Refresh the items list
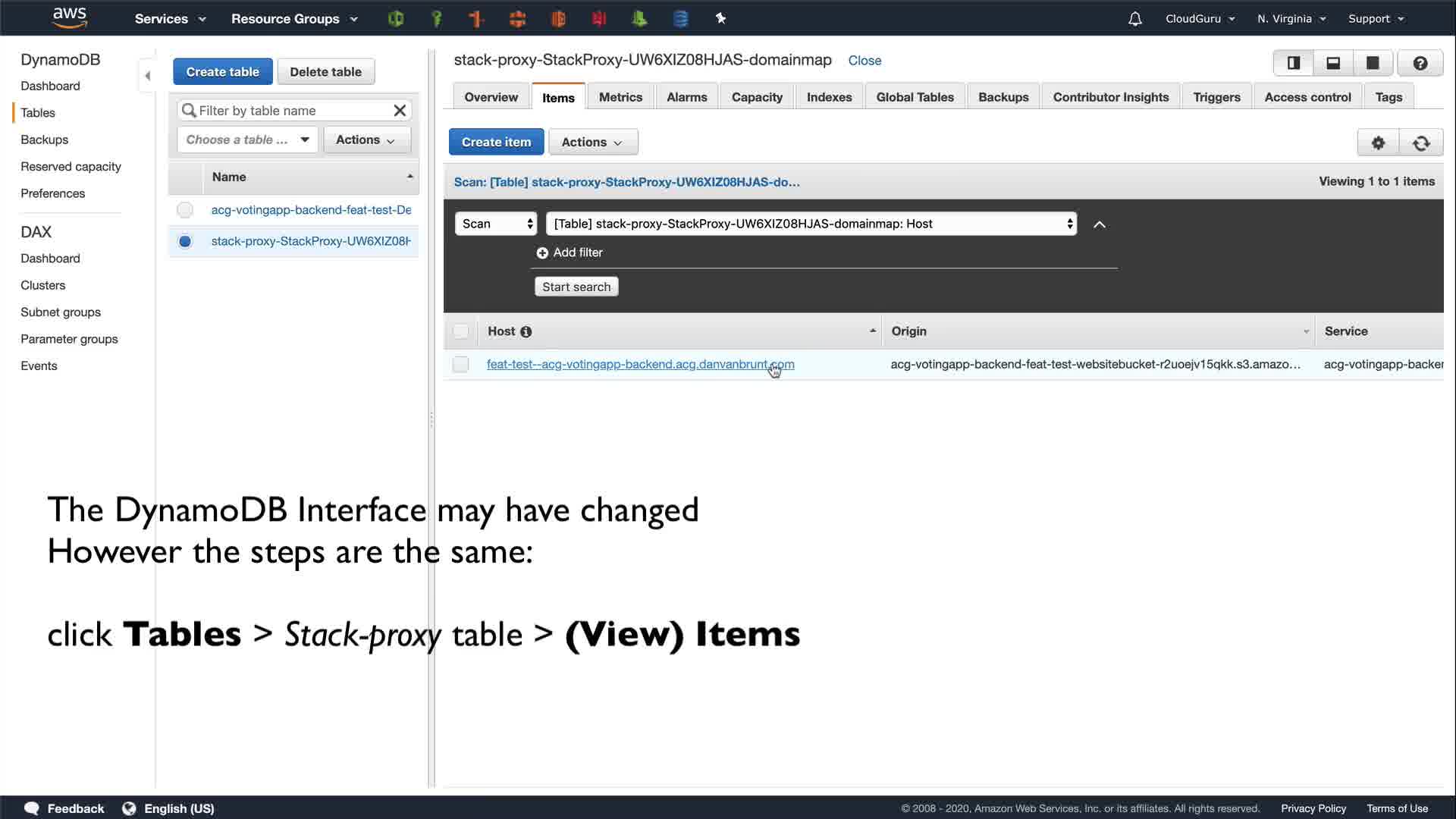1456x819 pixels. click(x=1421, y=143)
